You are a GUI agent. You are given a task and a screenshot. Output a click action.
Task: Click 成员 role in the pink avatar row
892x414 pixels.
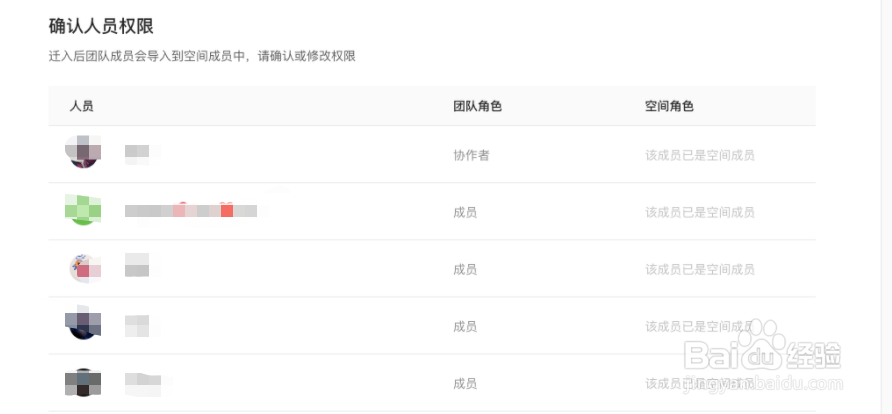[x=465, y=269]
